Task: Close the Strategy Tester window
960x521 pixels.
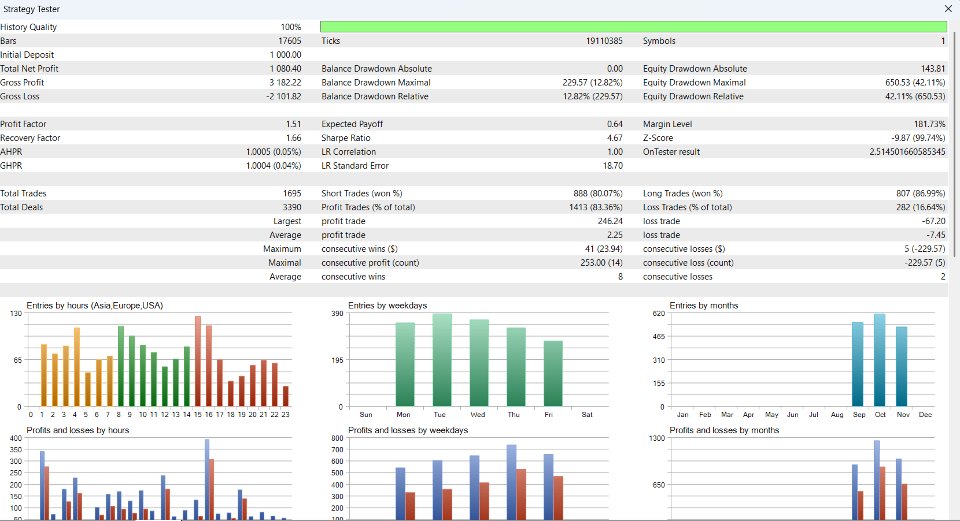Action: pos(948,9)
